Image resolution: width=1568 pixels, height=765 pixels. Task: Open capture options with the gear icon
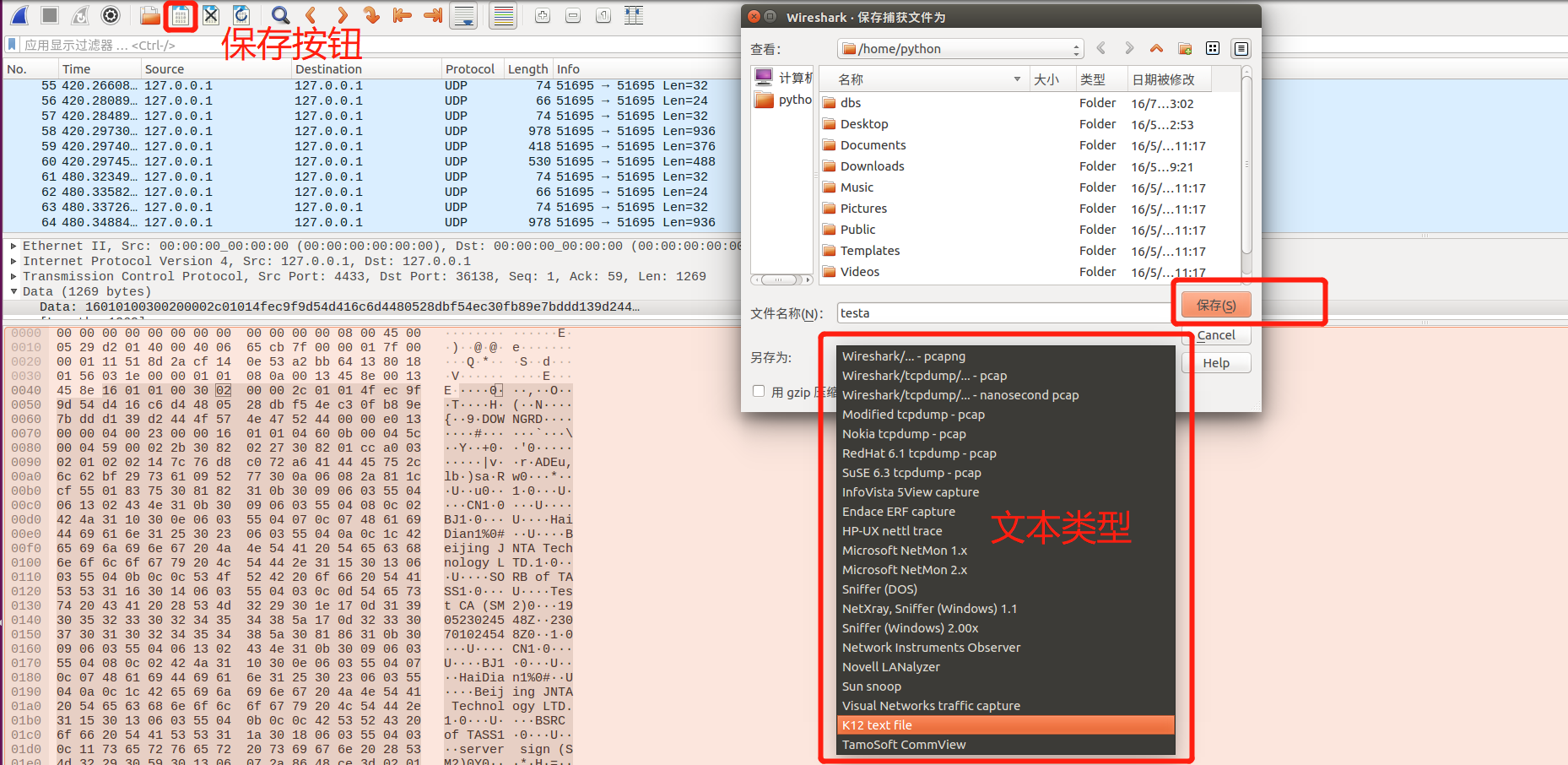tap(110, 14)
